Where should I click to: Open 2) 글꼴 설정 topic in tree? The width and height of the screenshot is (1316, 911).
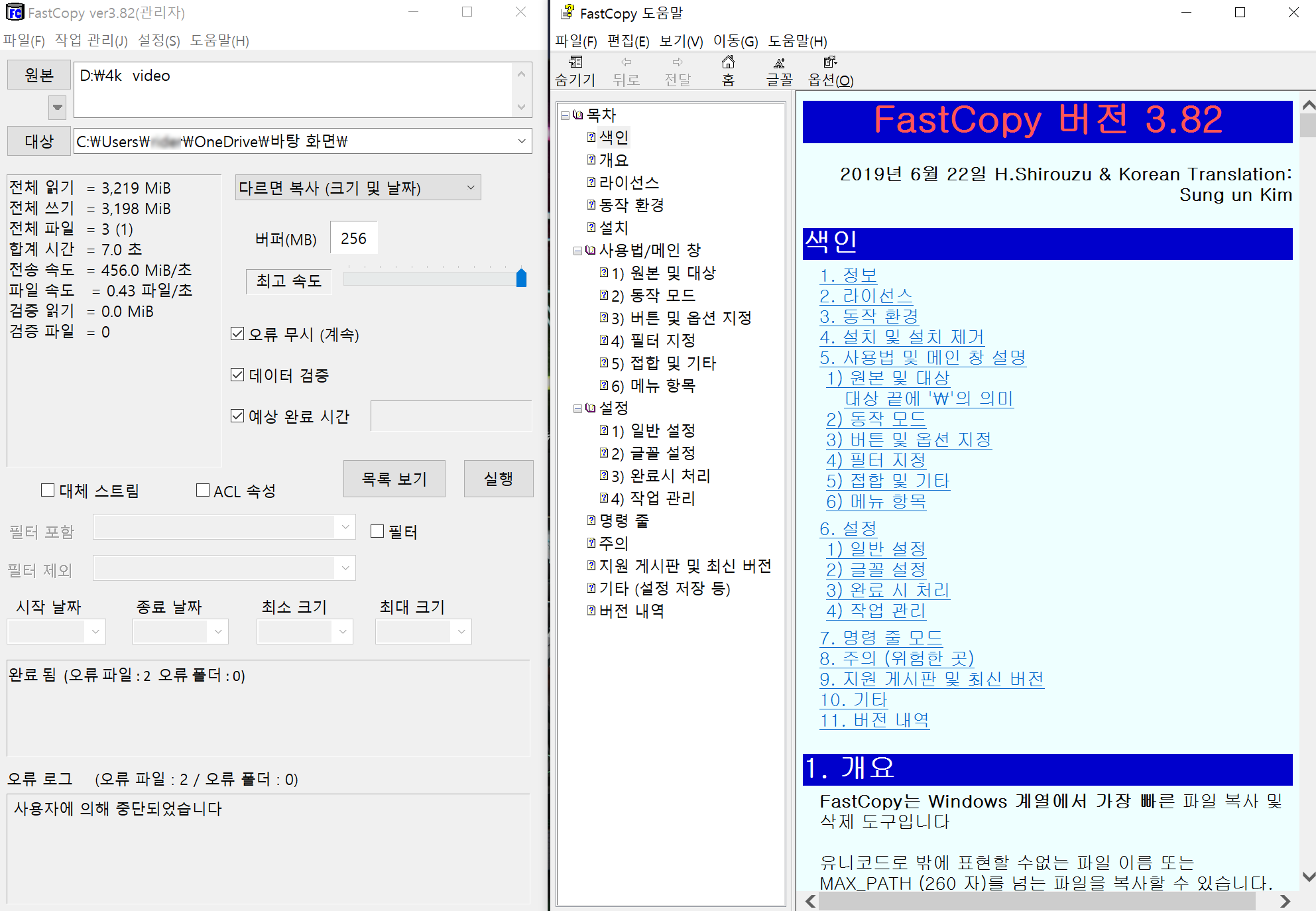point(653,453)
